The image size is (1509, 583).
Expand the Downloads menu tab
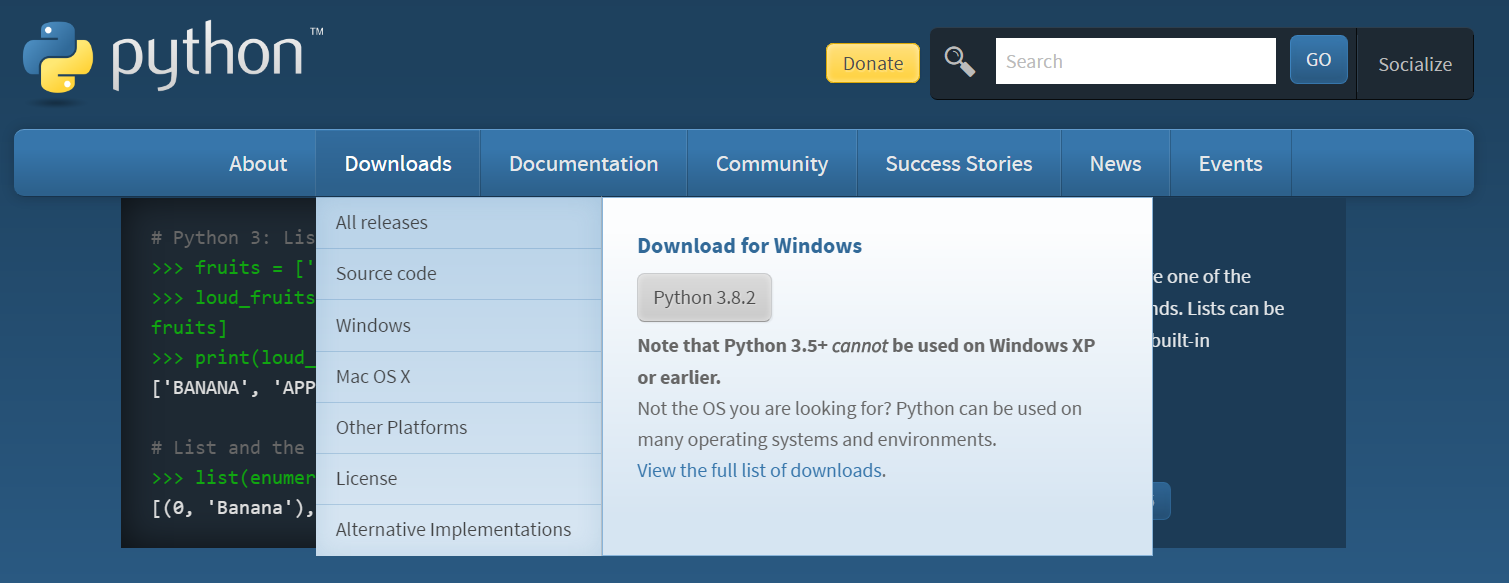click(398, 164)
